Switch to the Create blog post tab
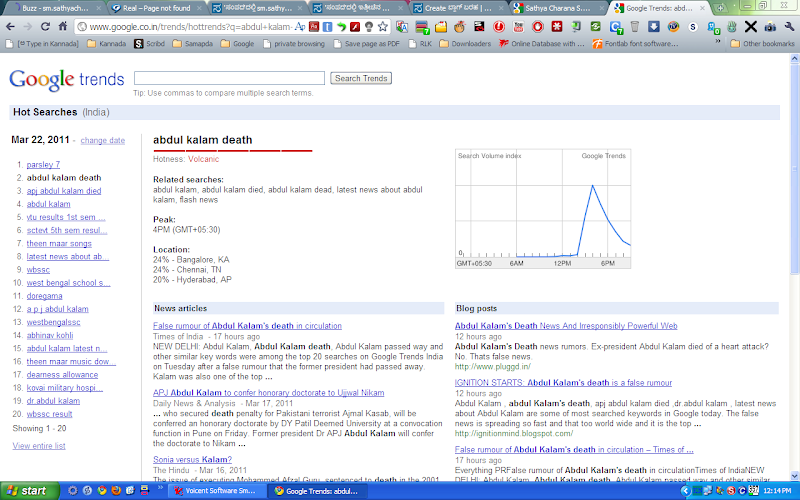This screenshot has width=800, height=500. pos(458,8)
